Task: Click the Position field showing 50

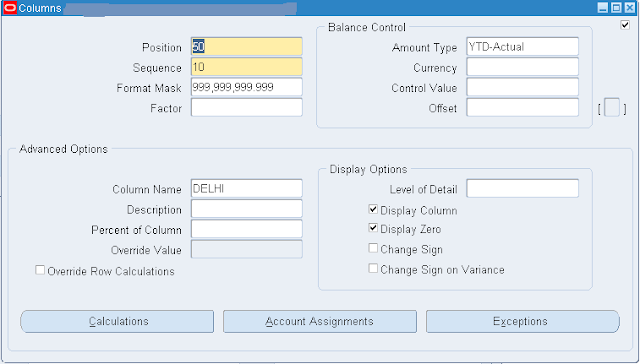Action: [x=247, y=47]
